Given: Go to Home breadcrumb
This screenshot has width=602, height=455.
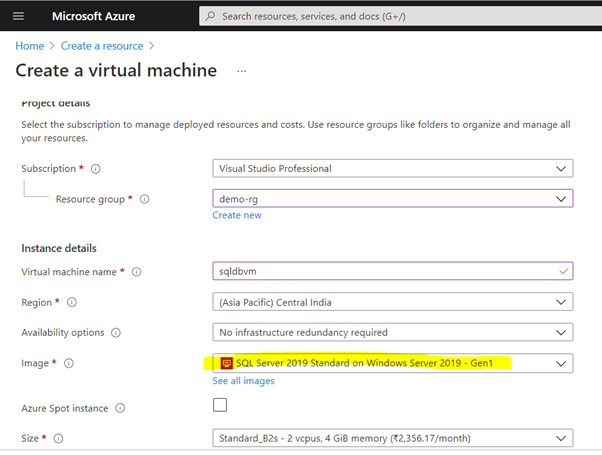Looking at the screenshot, I should pos(30,46).
